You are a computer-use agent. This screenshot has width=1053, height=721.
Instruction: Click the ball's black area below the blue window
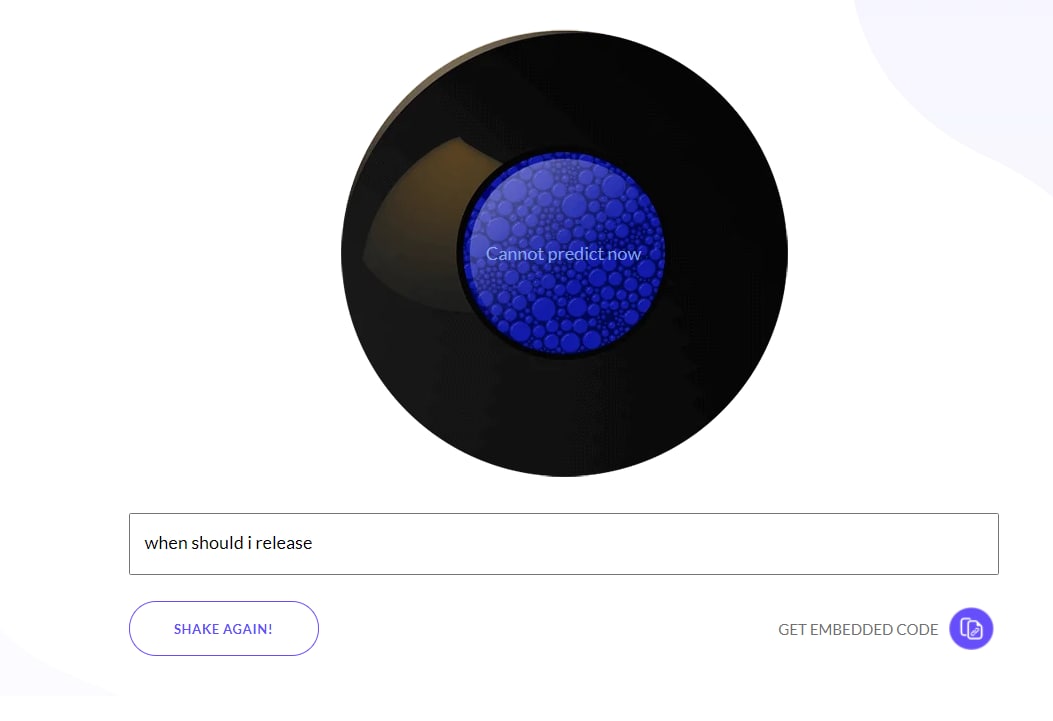coord(564,416)
